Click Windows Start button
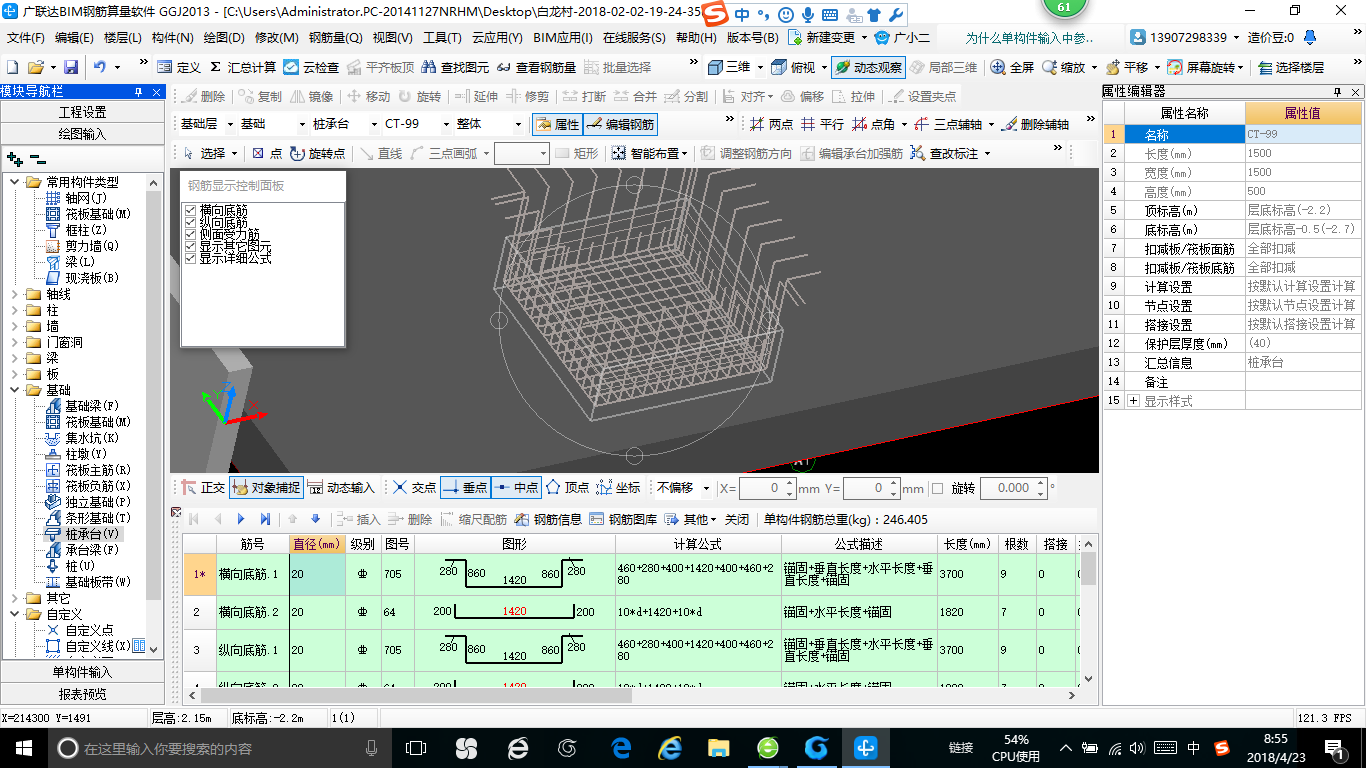The image size is (1366, 768). [23, 747]
